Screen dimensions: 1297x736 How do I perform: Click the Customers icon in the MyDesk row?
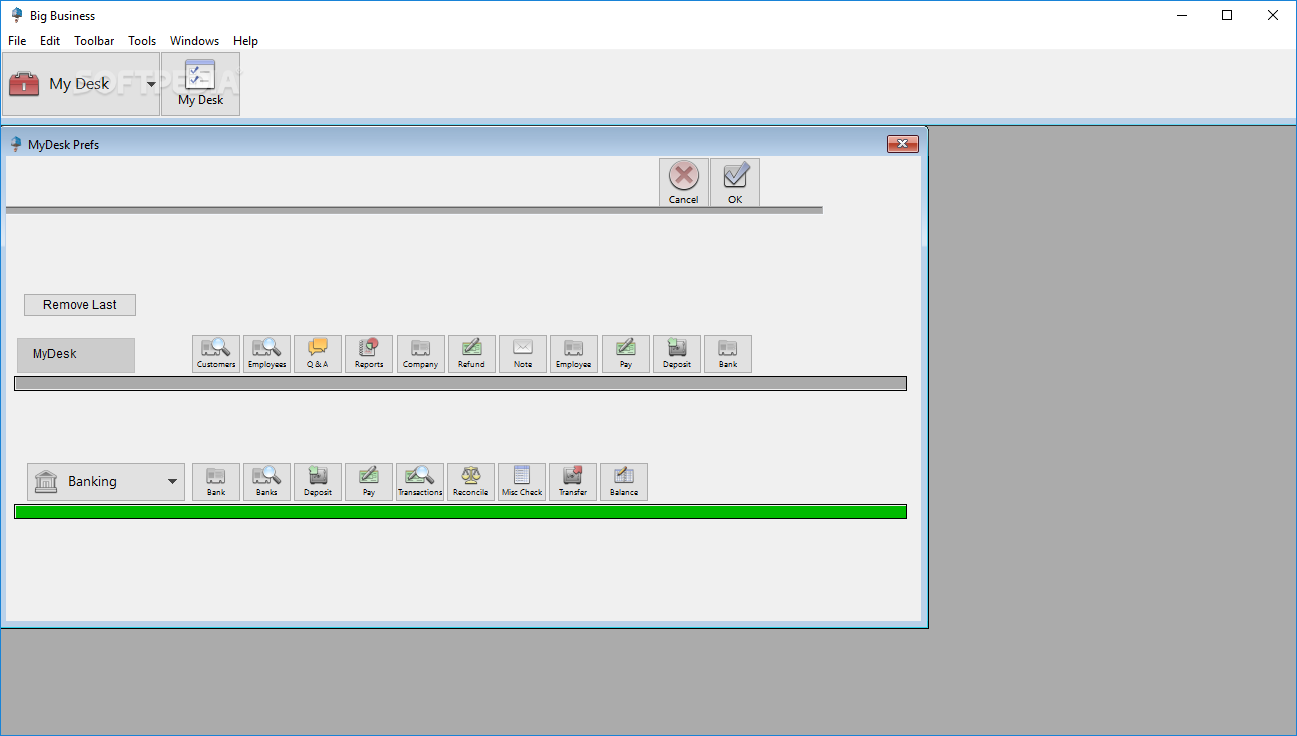pyautogui.click(x=216, y=354)
